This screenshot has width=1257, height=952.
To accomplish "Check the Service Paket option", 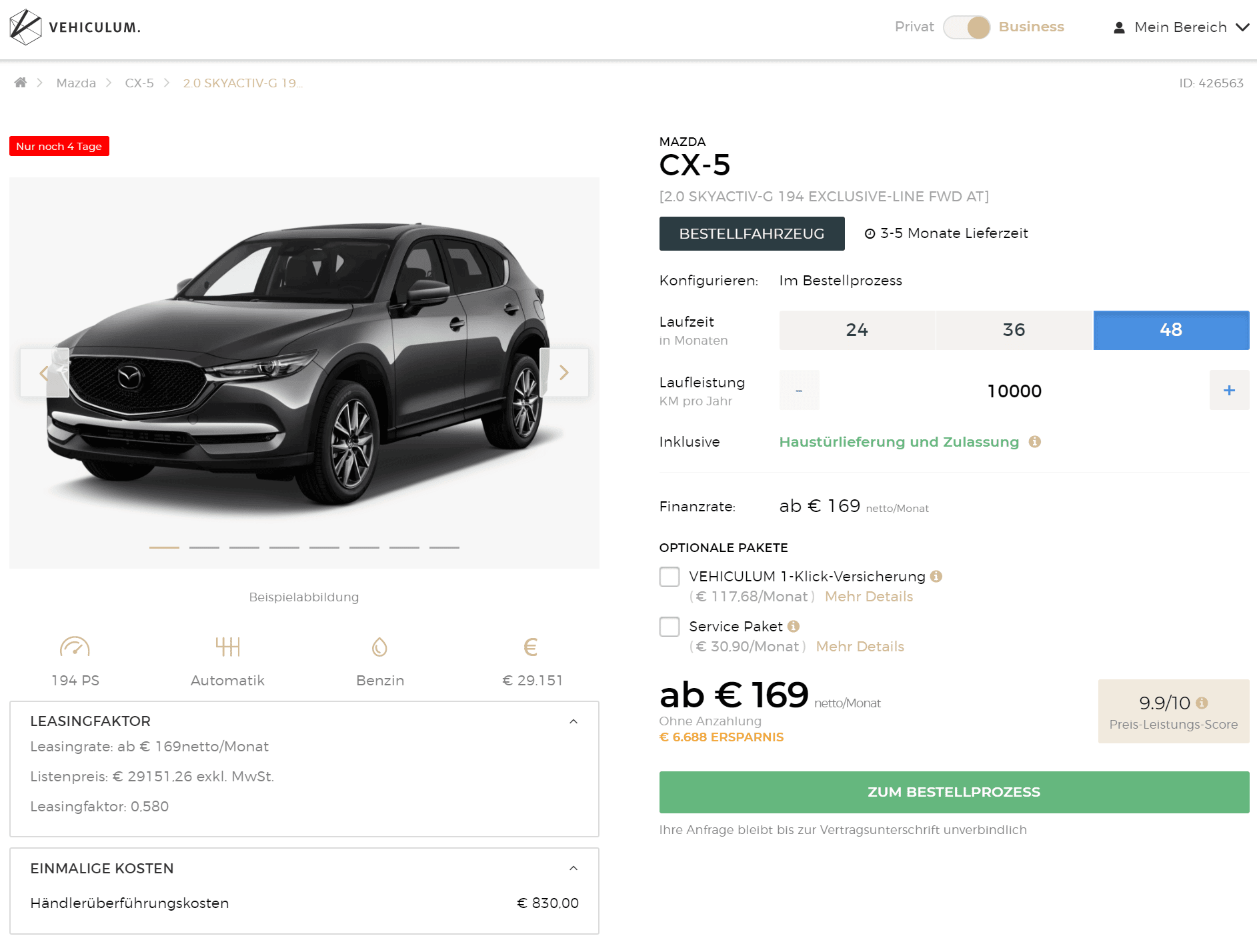I will 670,627.
